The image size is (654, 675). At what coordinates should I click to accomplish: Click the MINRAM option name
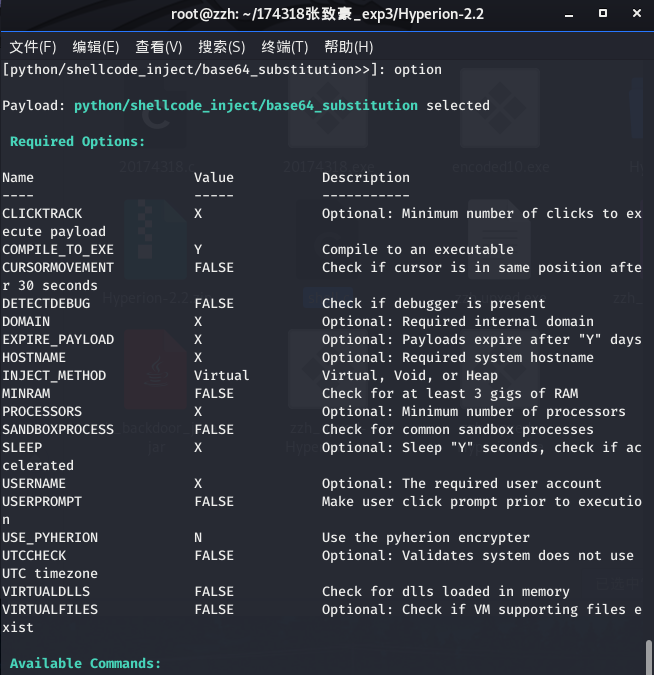[26, 393]
